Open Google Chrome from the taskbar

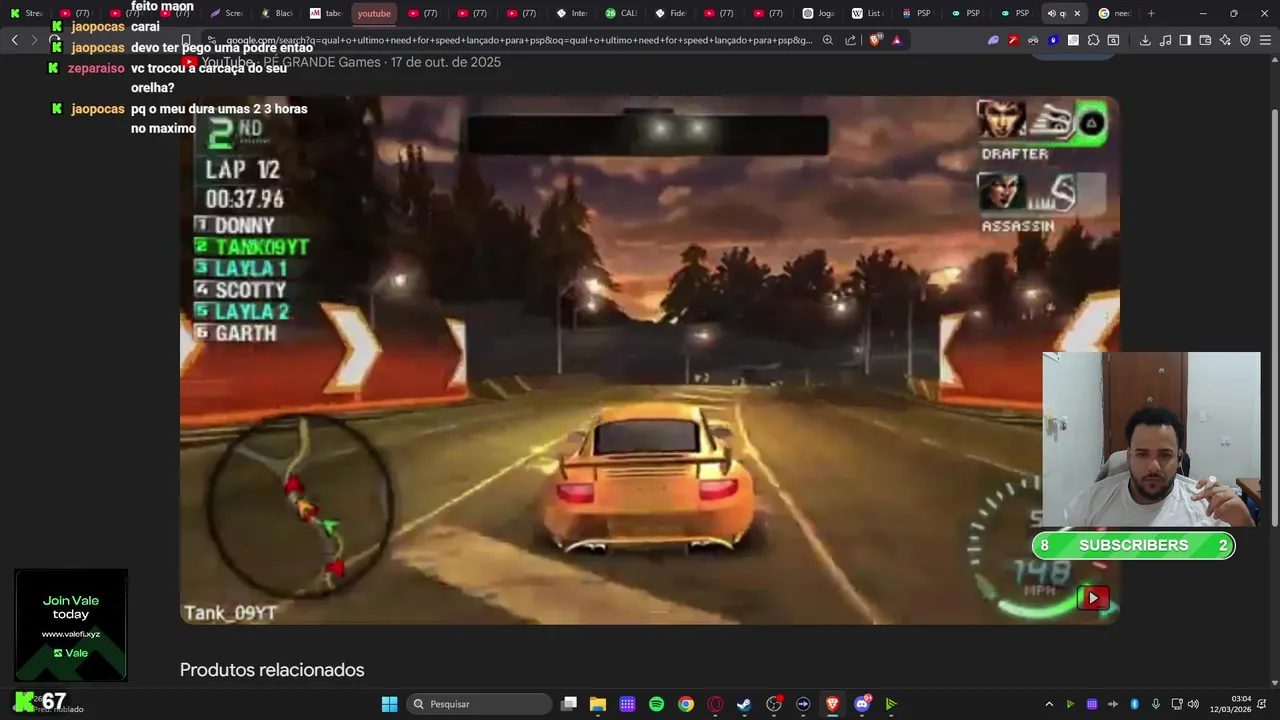click(686, 704)
